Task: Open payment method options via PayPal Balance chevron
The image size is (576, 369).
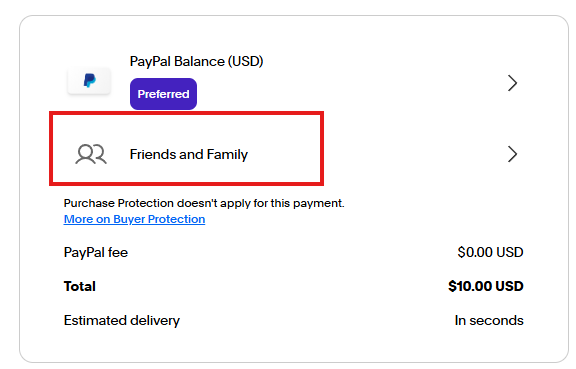Action: tap(512, 83)
